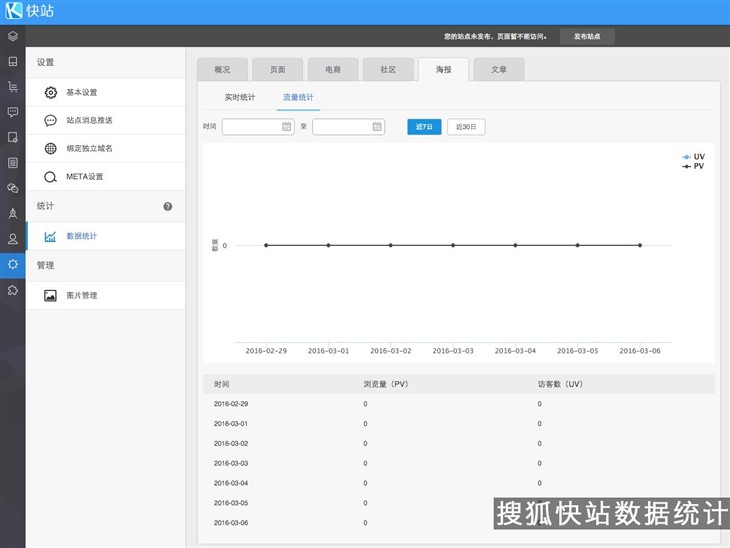Click the 2016-03-02 table row date
This screenshot has width=730, height=548.
231,444
